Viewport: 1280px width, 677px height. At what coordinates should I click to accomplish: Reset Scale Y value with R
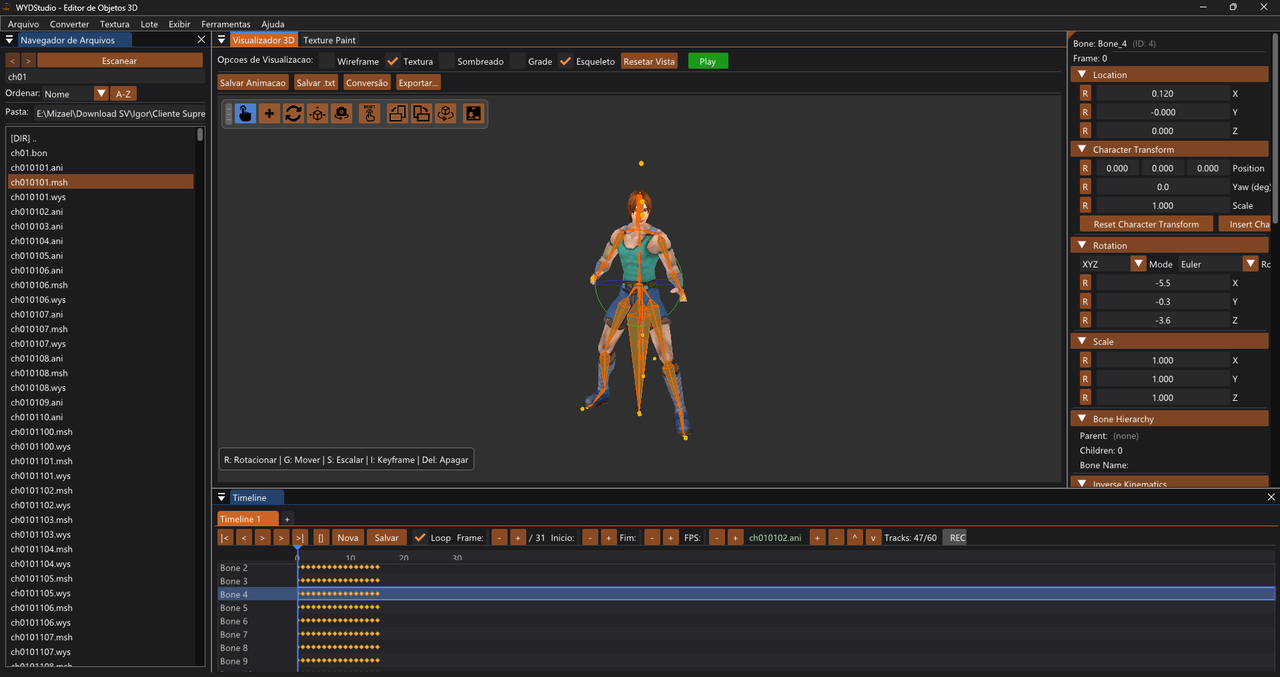click(1085, 379)
